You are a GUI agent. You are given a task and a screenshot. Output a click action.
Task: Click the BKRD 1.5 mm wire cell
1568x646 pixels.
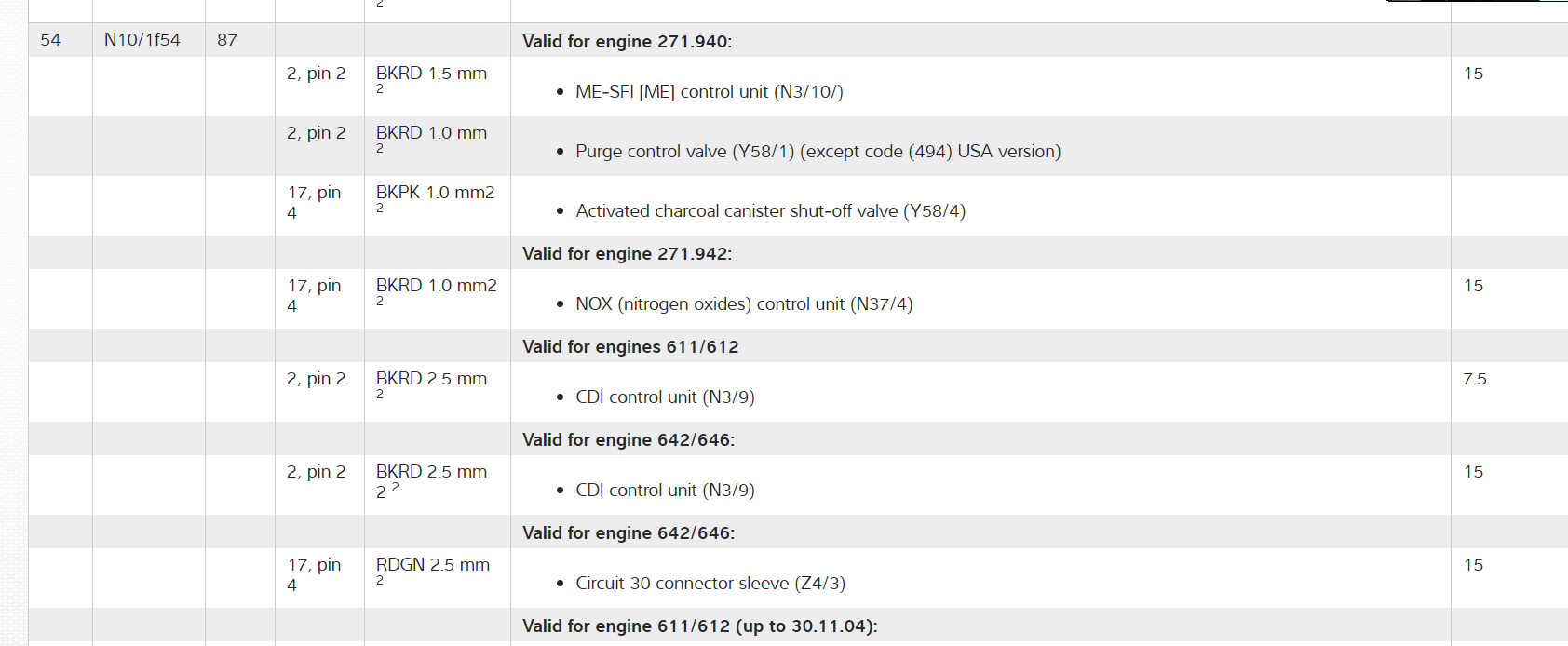(431, 74)
